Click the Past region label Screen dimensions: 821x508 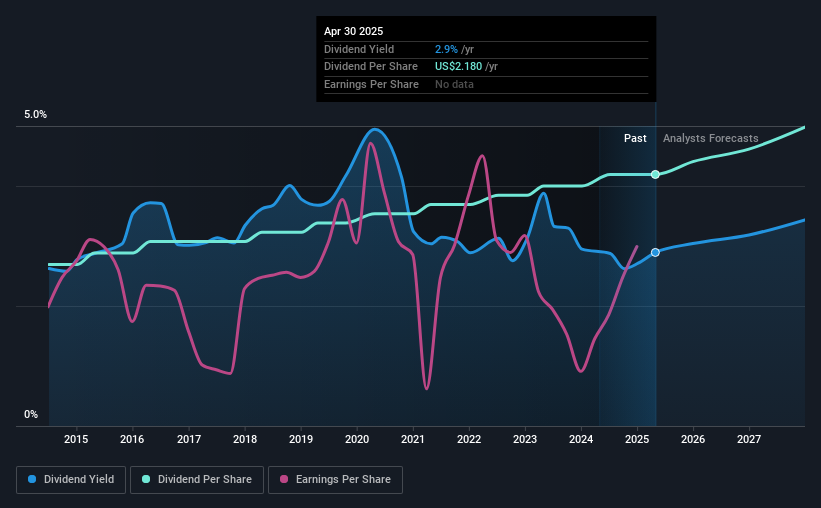click(635, 138)
